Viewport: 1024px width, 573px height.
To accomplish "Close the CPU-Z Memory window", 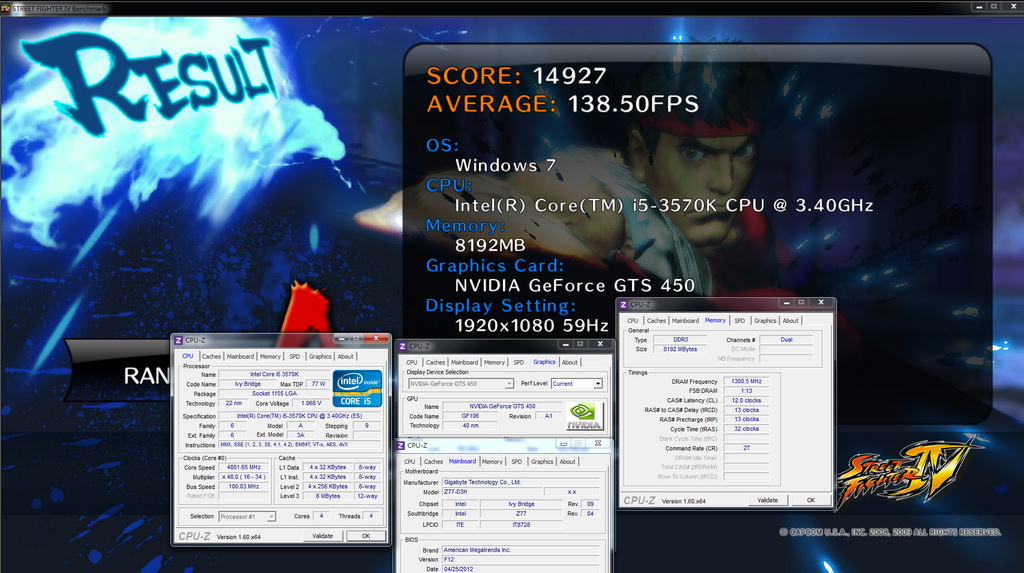I will coord(821,303).
